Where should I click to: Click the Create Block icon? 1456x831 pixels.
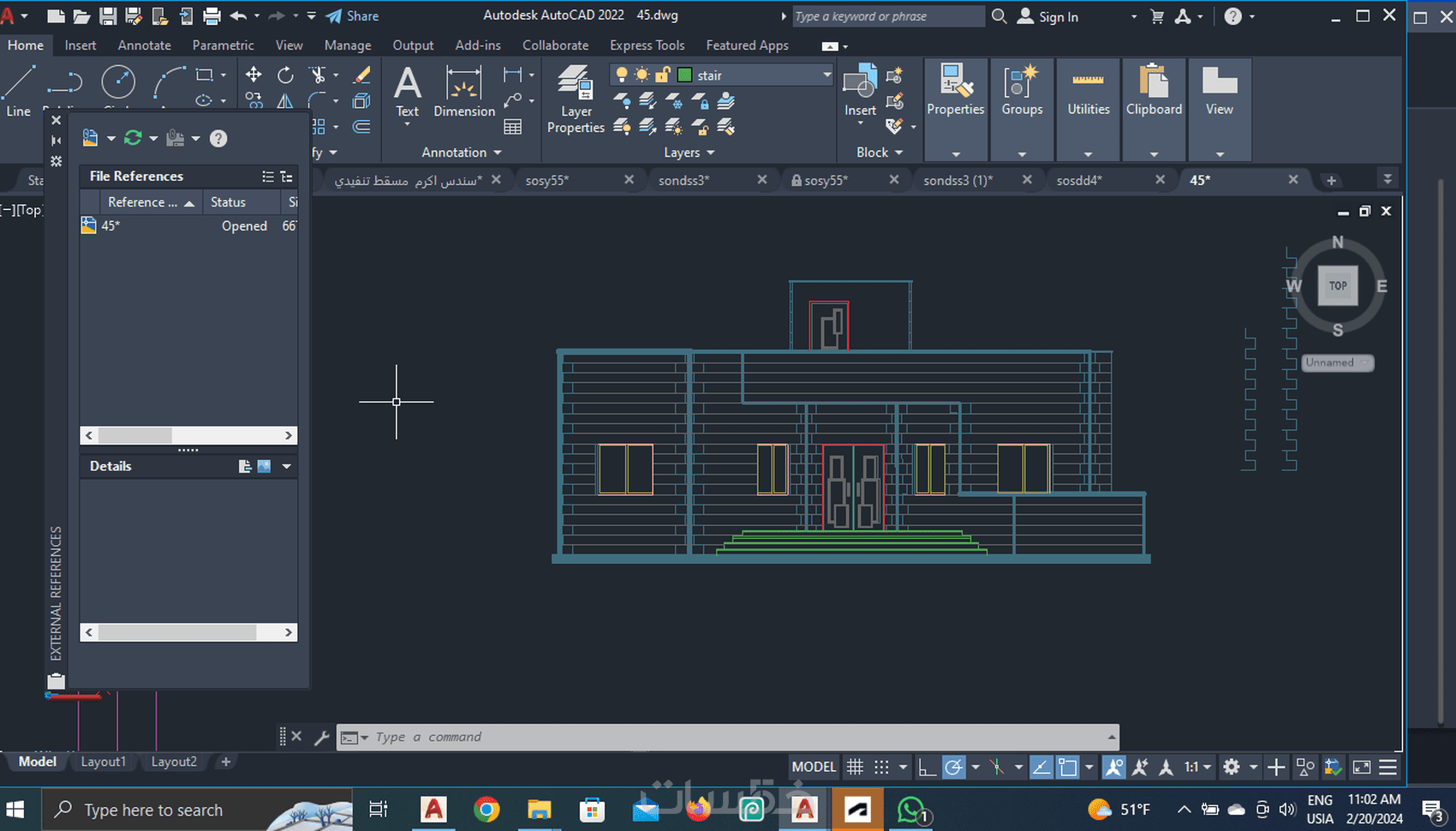tap(895, 75)
